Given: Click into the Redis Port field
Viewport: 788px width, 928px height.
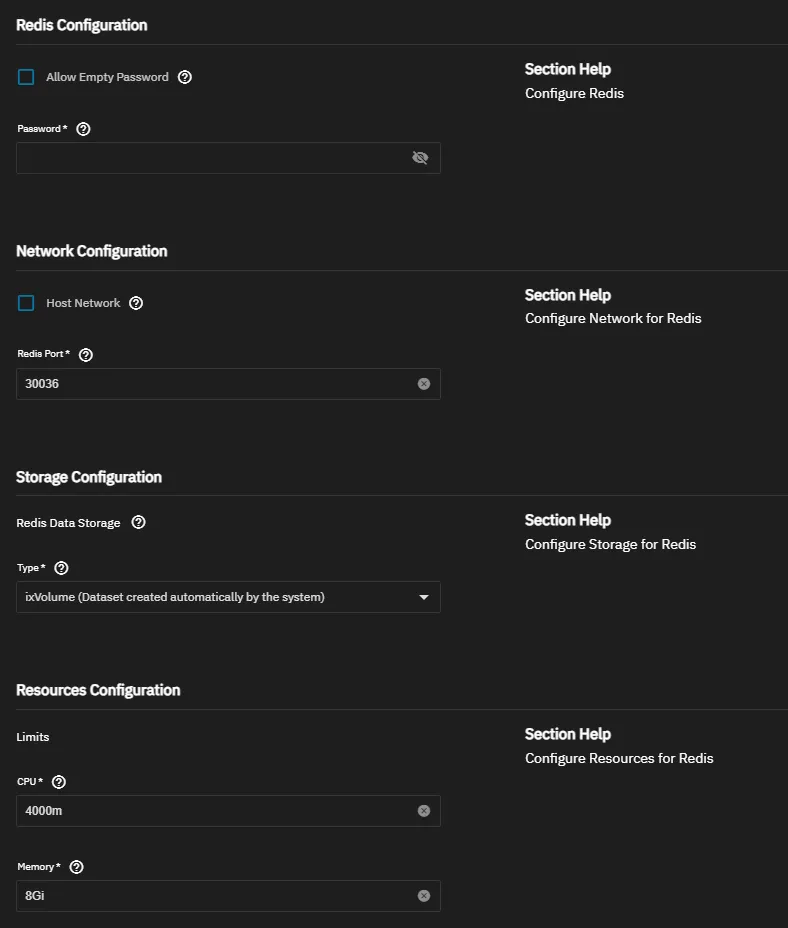Looking at the screenshot, I should tap(210, 384).
